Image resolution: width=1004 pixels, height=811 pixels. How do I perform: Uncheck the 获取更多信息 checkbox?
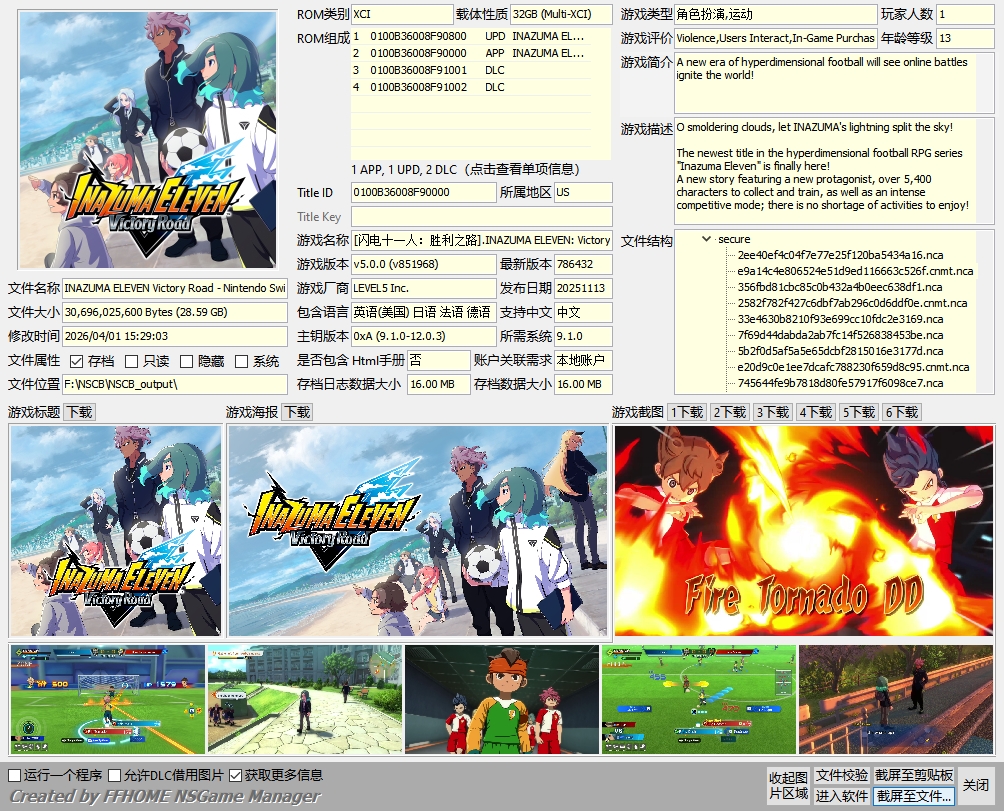(236, 775)
